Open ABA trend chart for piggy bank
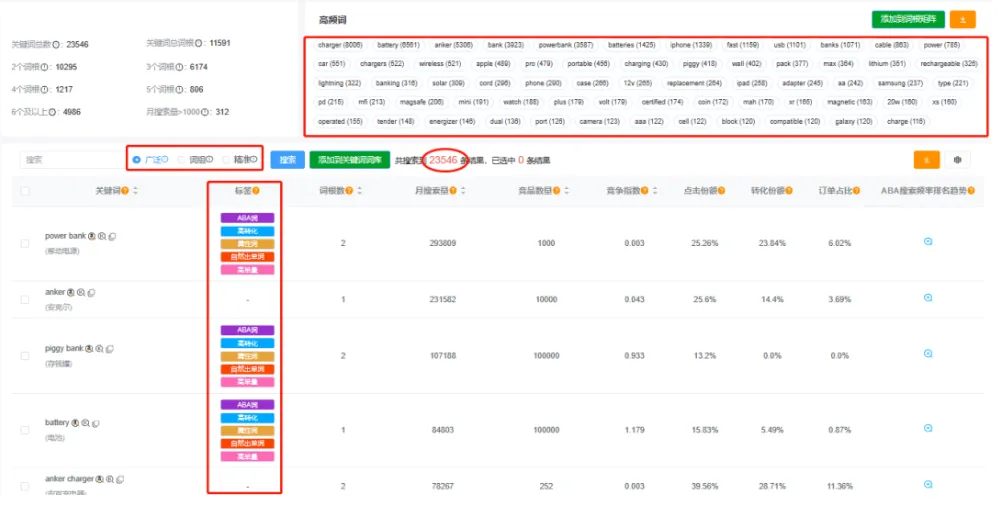 point(928,354)
